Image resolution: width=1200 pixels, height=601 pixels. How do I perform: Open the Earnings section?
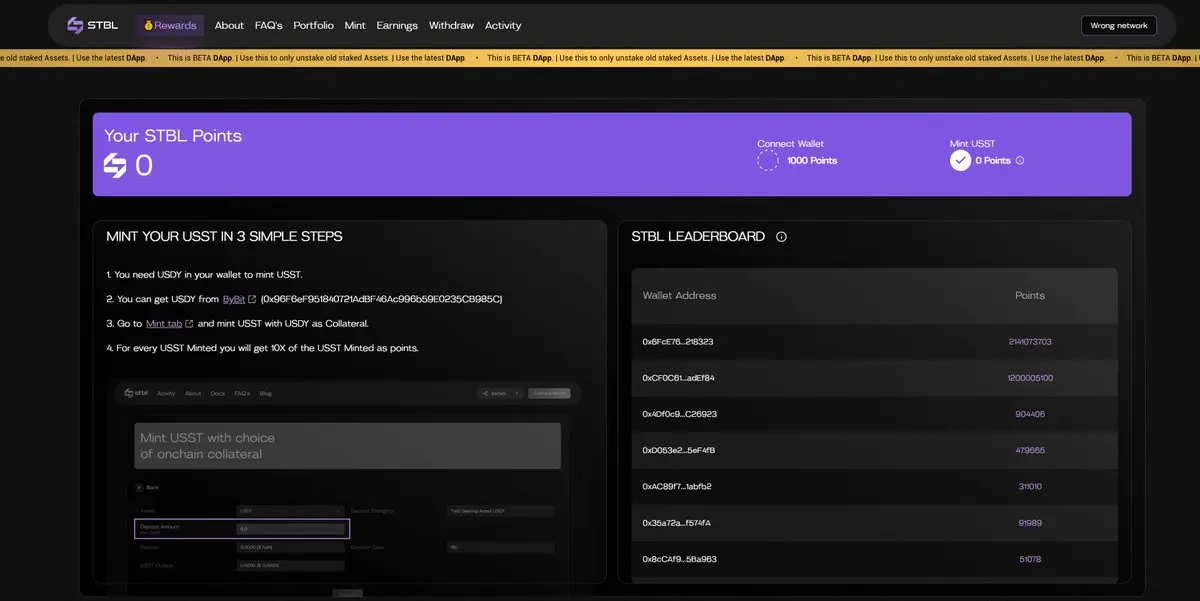click(x=397, y=26)
